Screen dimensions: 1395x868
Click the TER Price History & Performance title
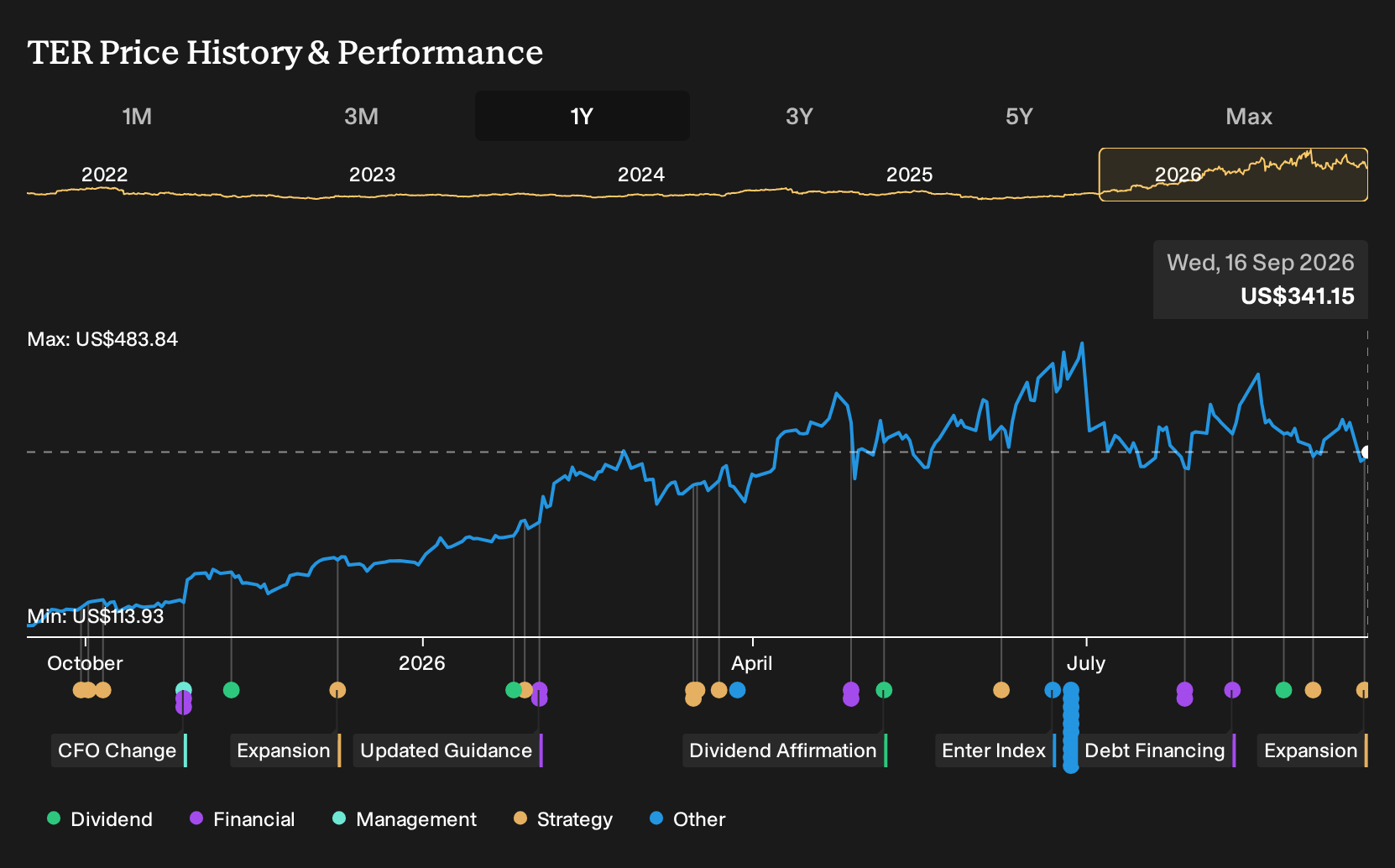click(285, 52)
